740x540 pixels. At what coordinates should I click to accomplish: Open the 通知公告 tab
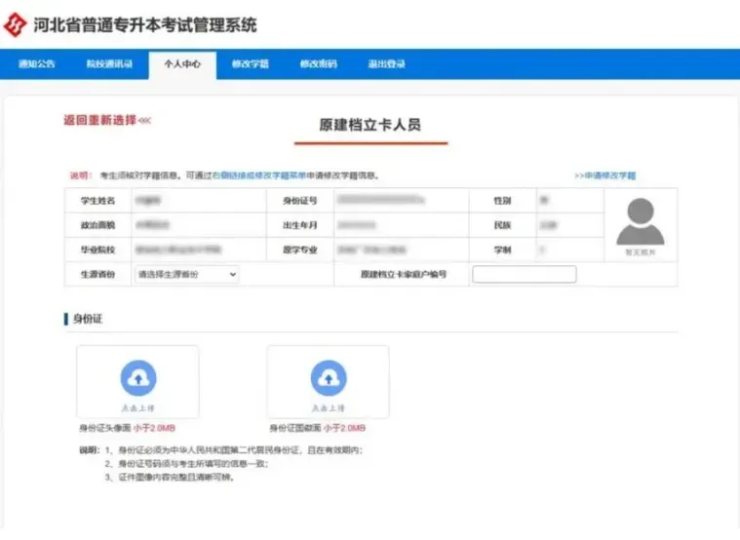pos(36,64)
